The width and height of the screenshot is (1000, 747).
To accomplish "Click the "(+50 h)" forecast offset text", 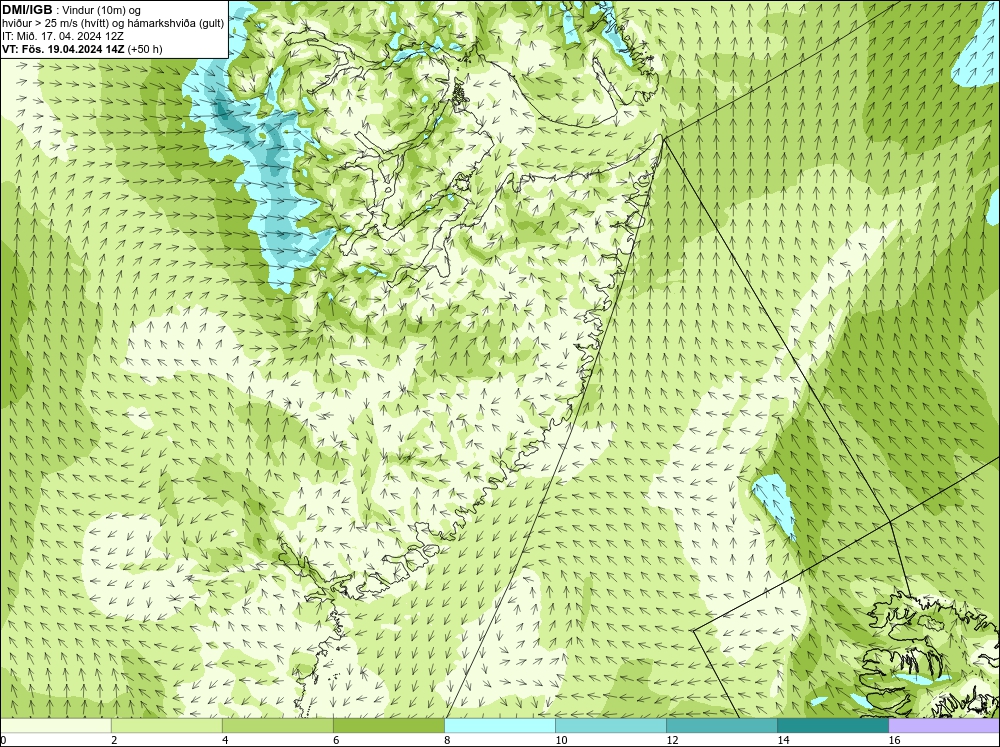I will coord(145,49).
